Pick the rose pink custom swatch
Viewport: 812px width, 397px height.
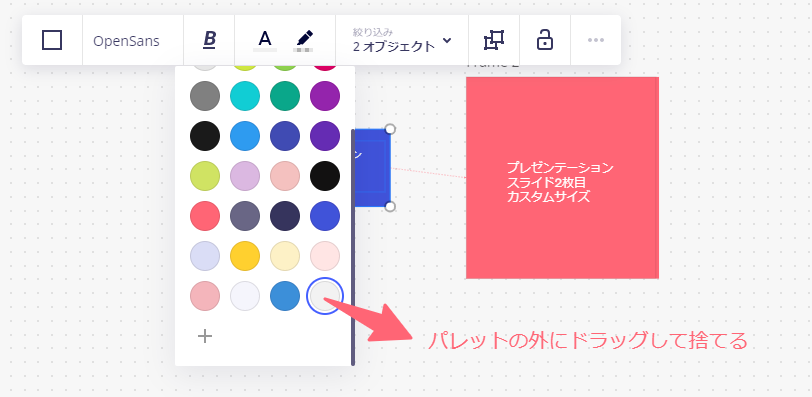pyautogui.click(x=205, y=296)
